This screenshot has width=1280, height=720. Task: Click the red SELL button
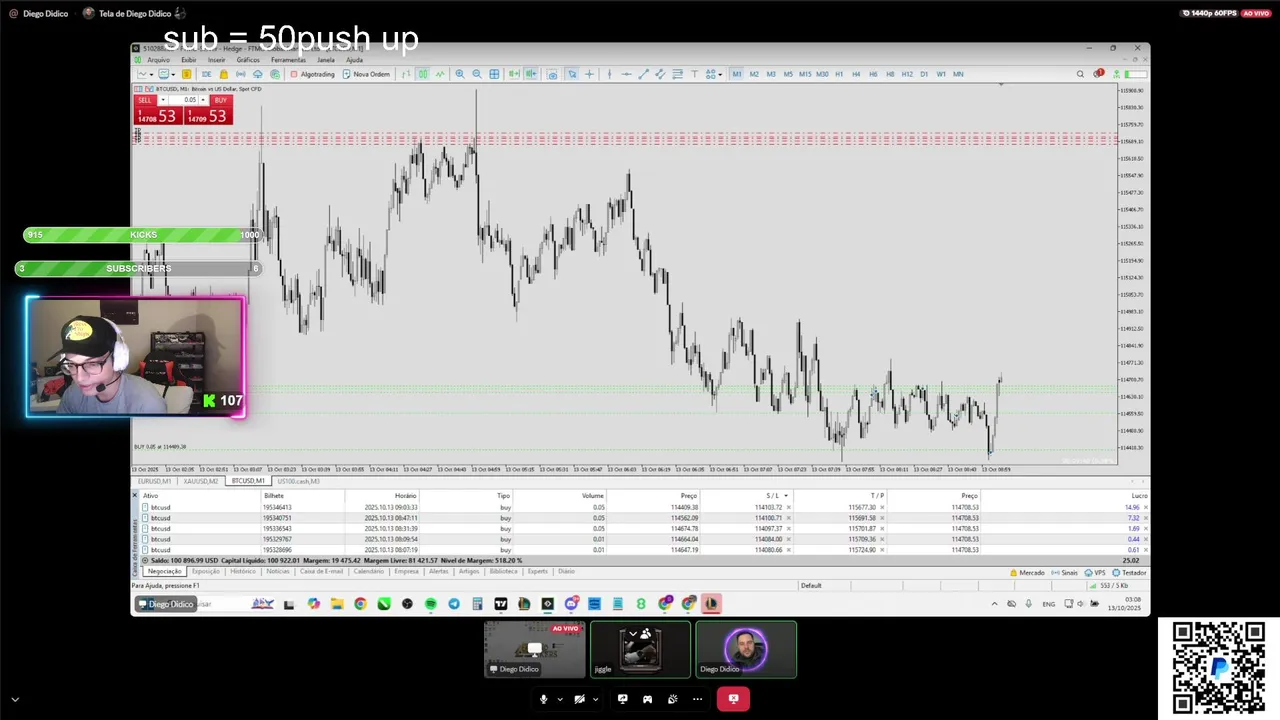point(145,100)
